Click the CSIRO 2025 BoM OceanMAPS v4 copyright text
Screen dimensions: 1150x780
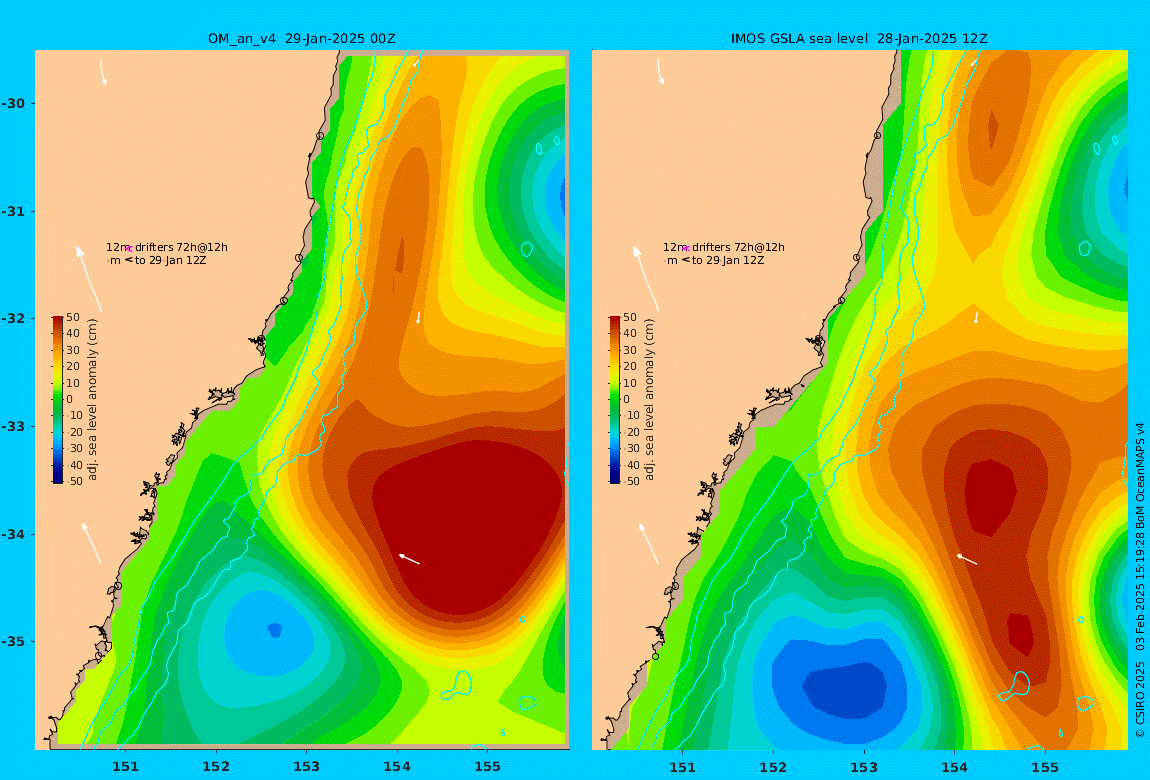(x=1140, y=580)
